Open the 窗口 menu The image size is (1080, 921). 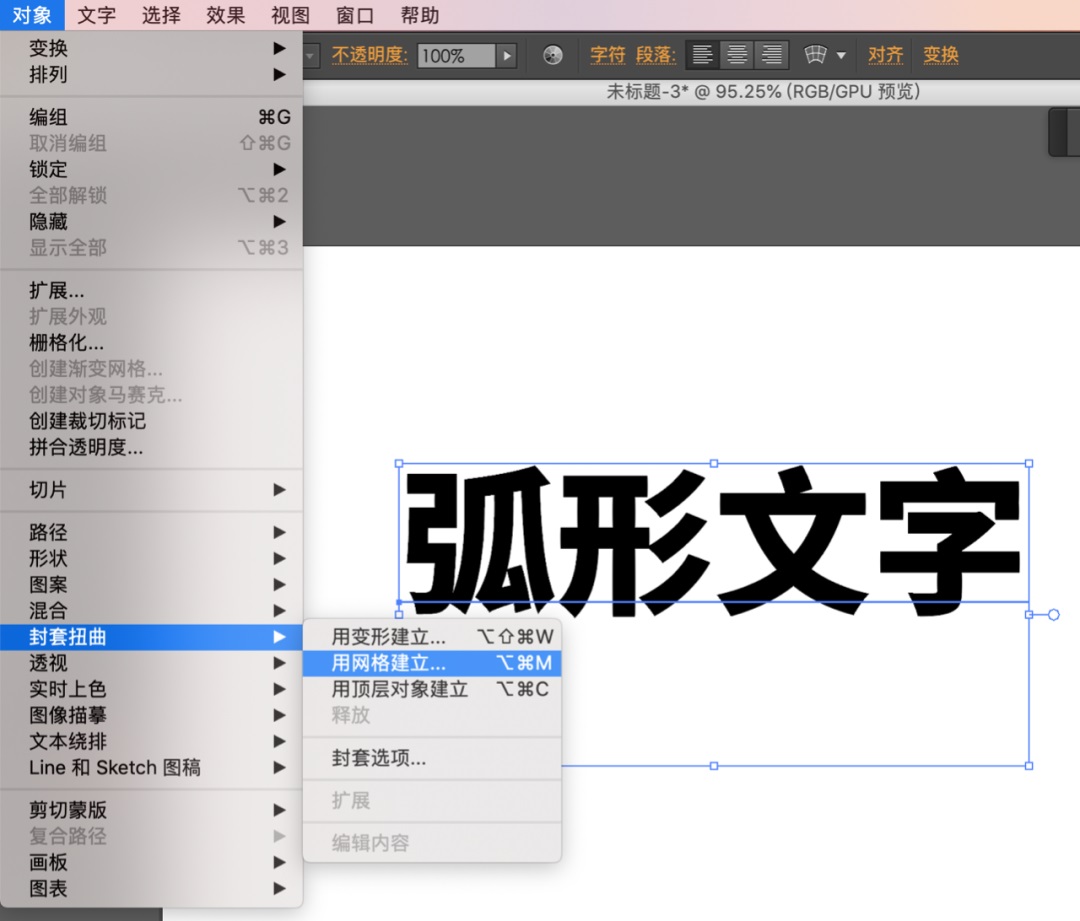coord(354,15)
